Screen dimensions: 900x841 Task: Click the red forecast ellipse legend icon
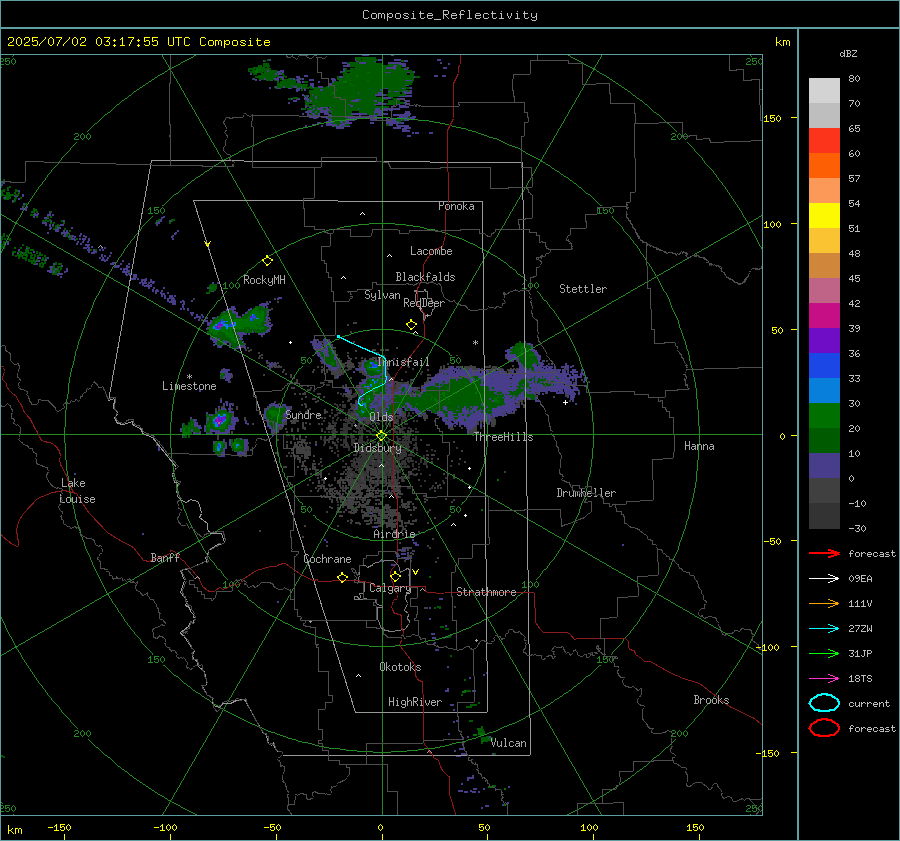pyautogui.click(x=824, y=728)
